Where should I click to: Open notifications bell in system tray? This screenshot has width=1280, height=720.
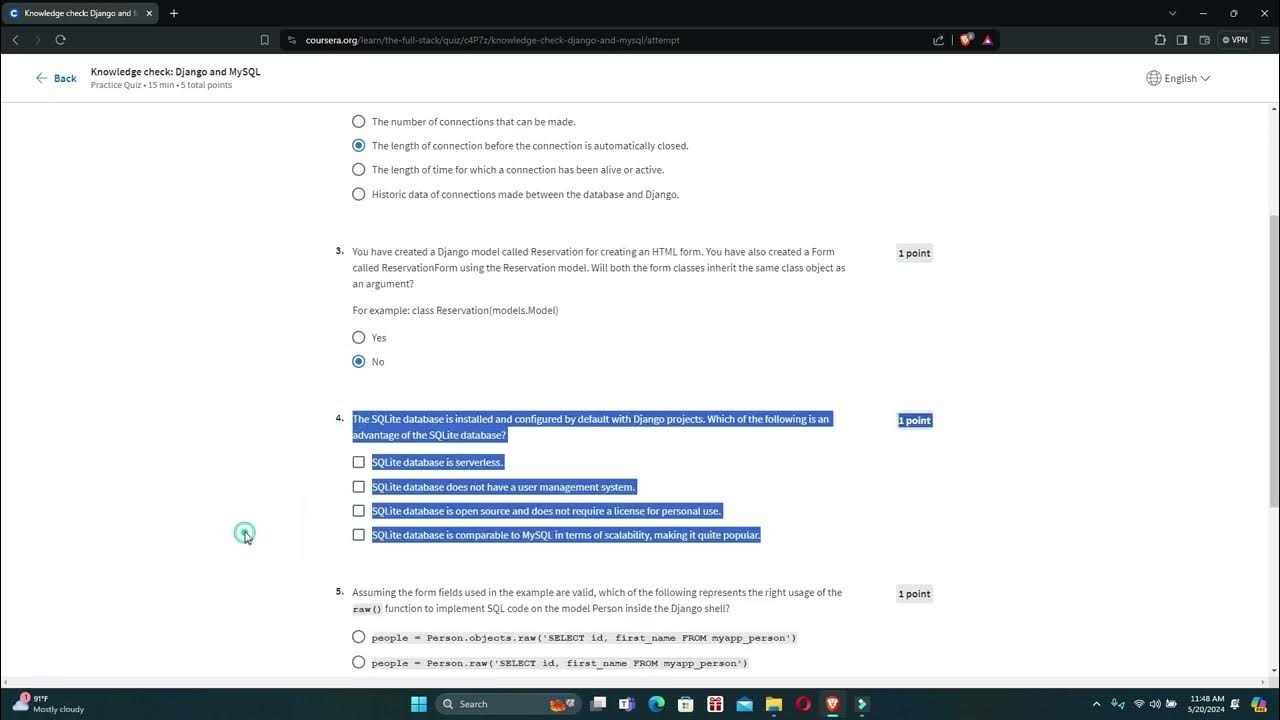1235,704
